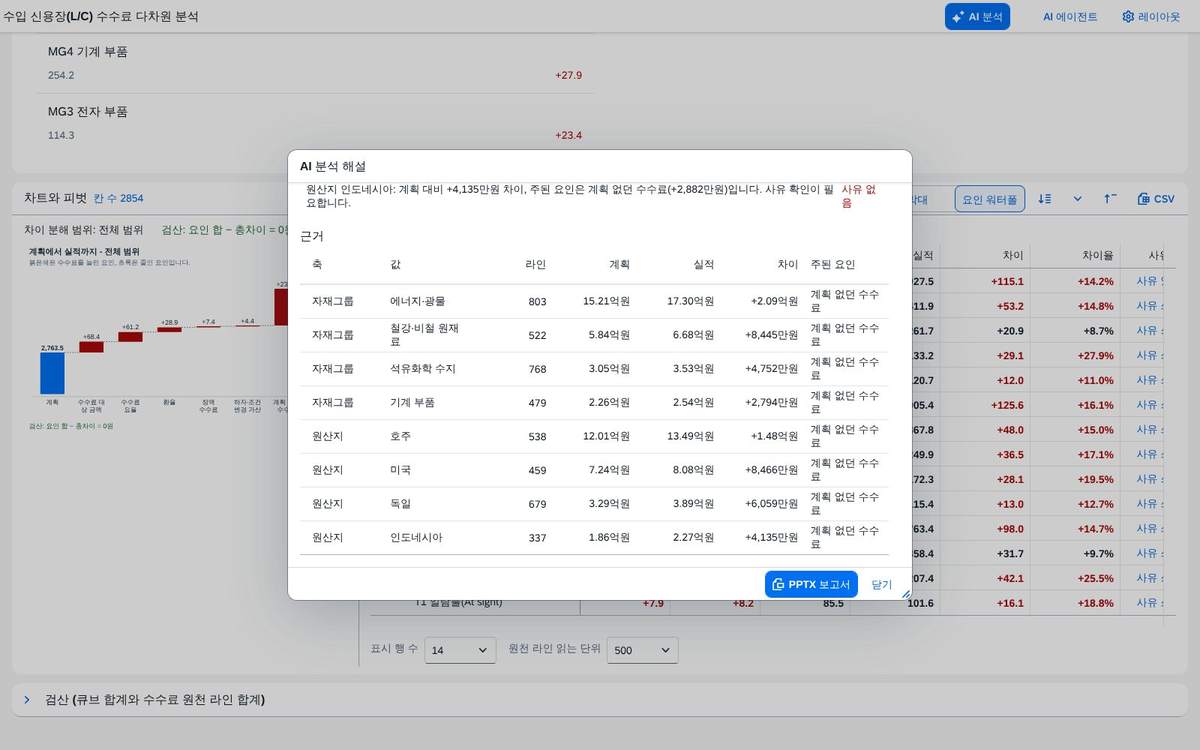
Task: Click the 12.01억원 plan value
Action: (x=606, y=437)
